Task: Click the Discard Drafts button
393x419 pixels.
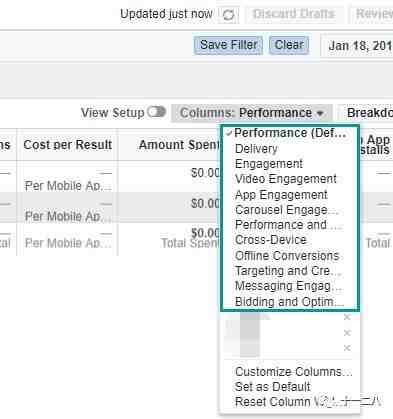Action: 293,14
